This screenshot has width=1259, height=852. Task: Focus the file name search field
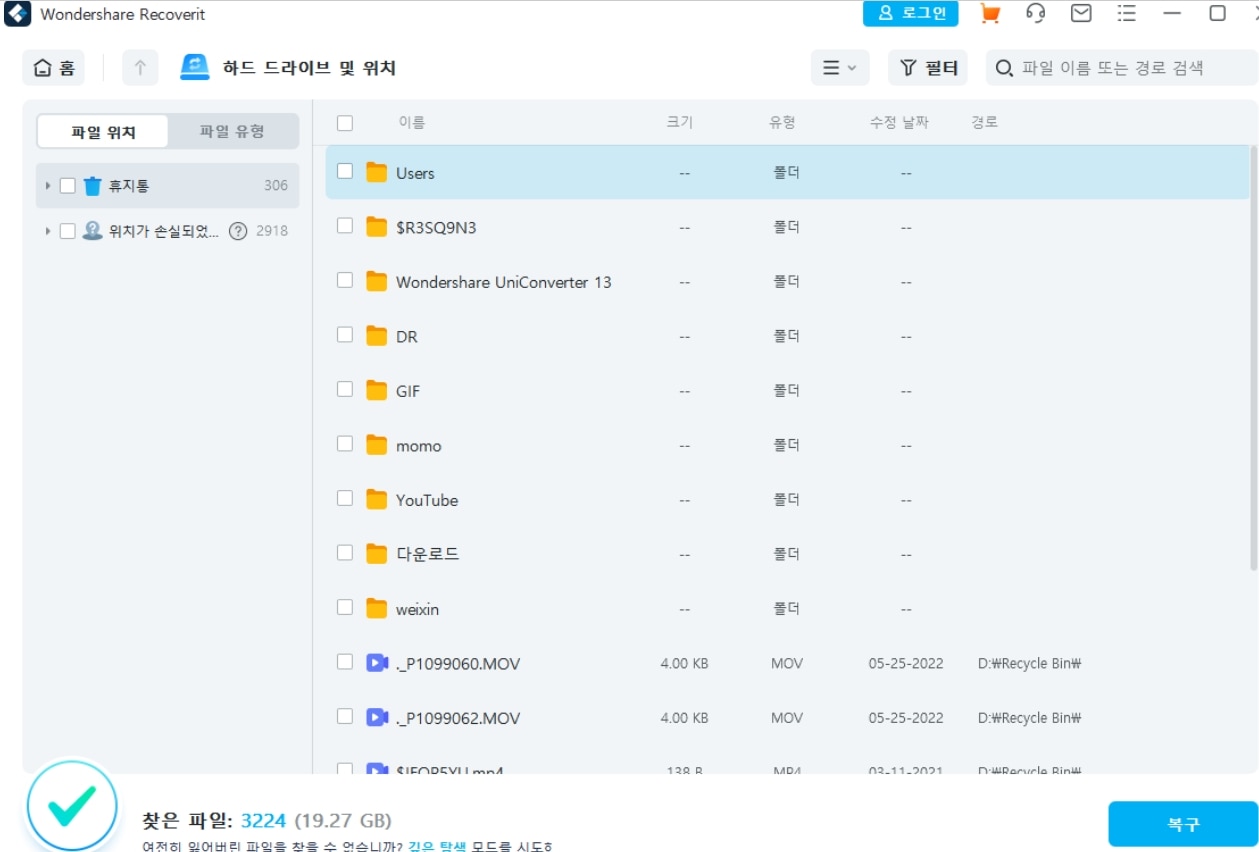tap(1122, 68)
